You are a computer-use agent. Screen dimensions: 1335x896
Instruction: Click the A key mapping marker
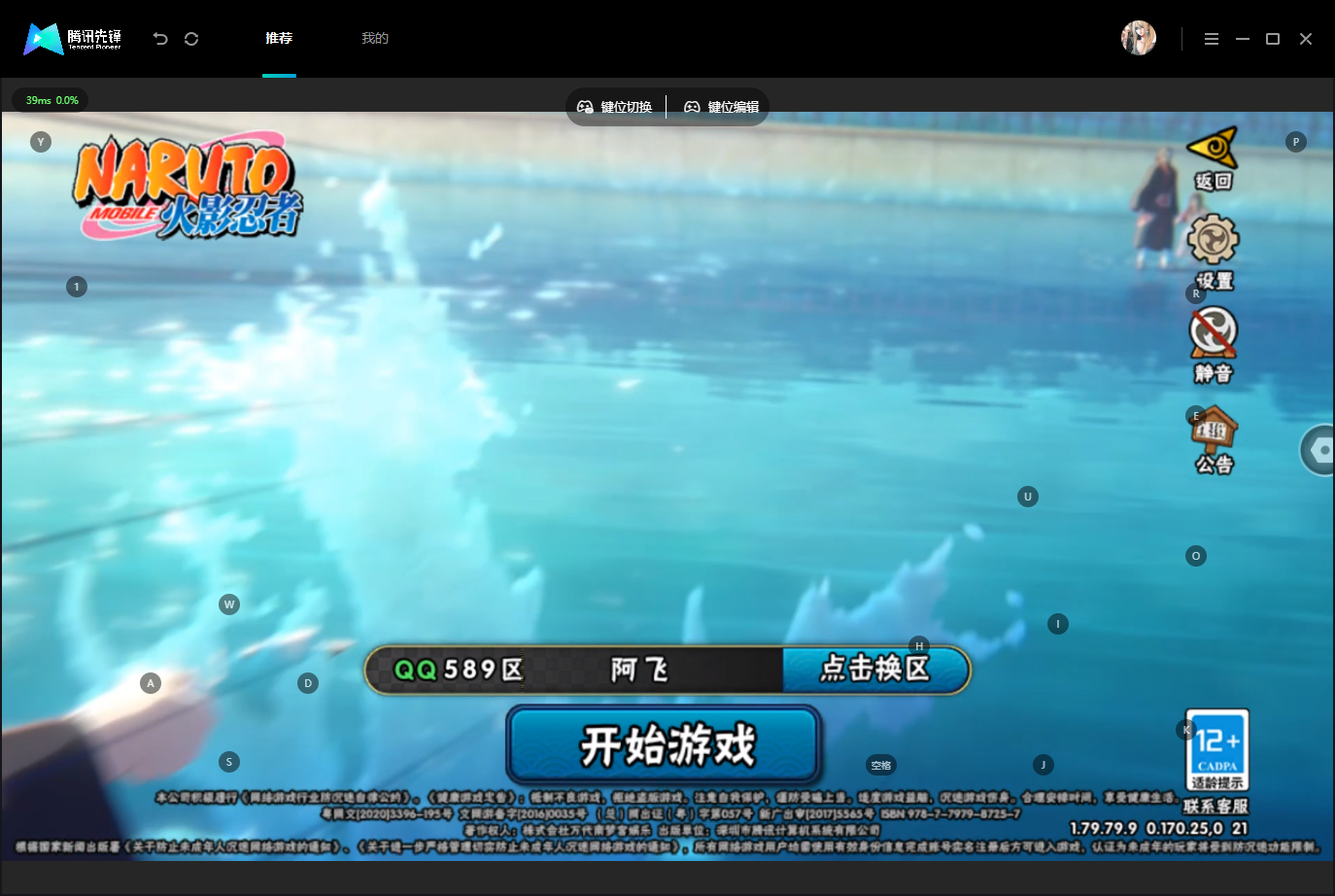[151, 683]
